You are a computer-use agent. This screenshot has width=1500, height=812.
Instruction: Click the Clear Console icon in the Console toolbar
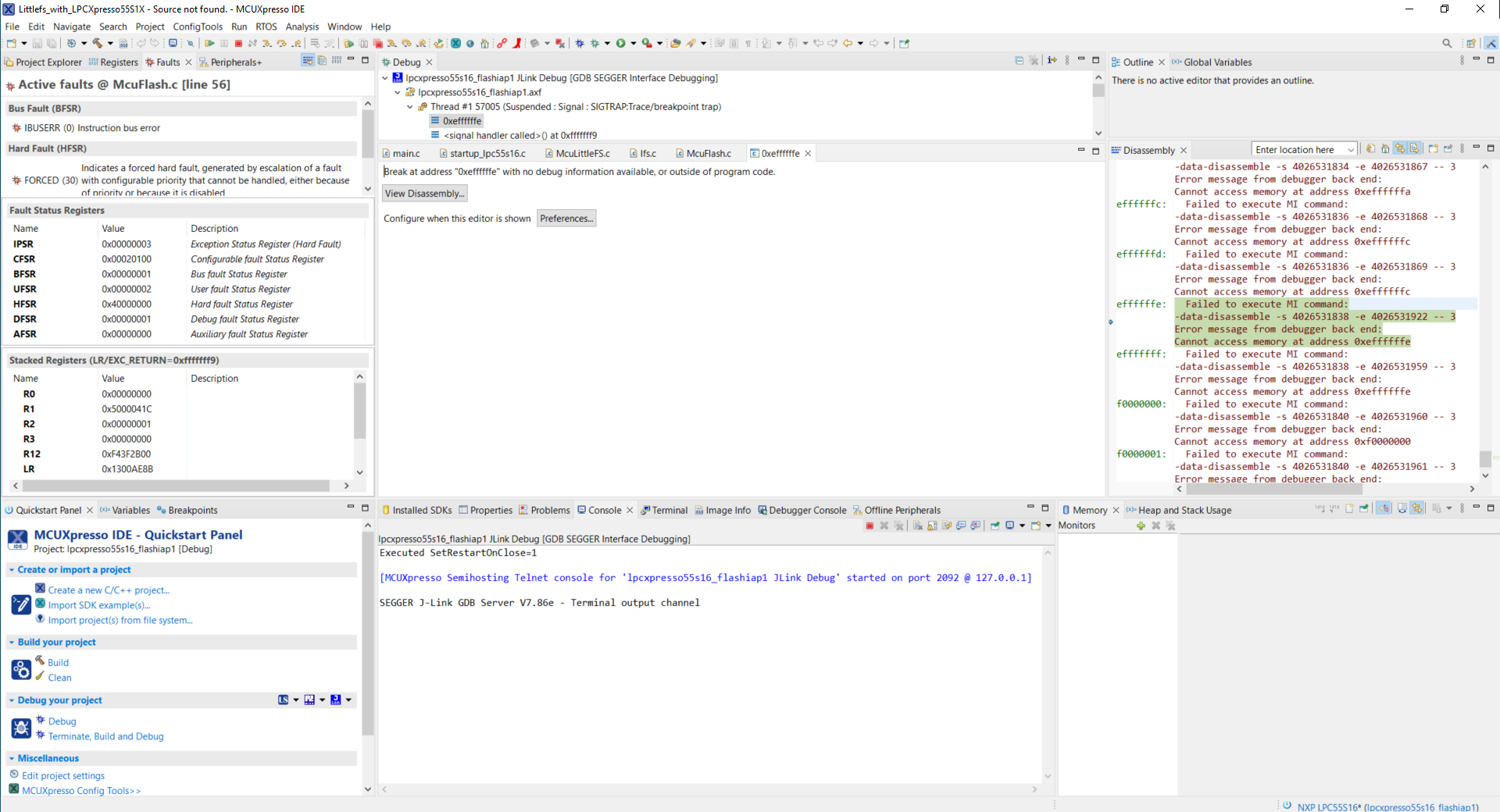(917, 525)
